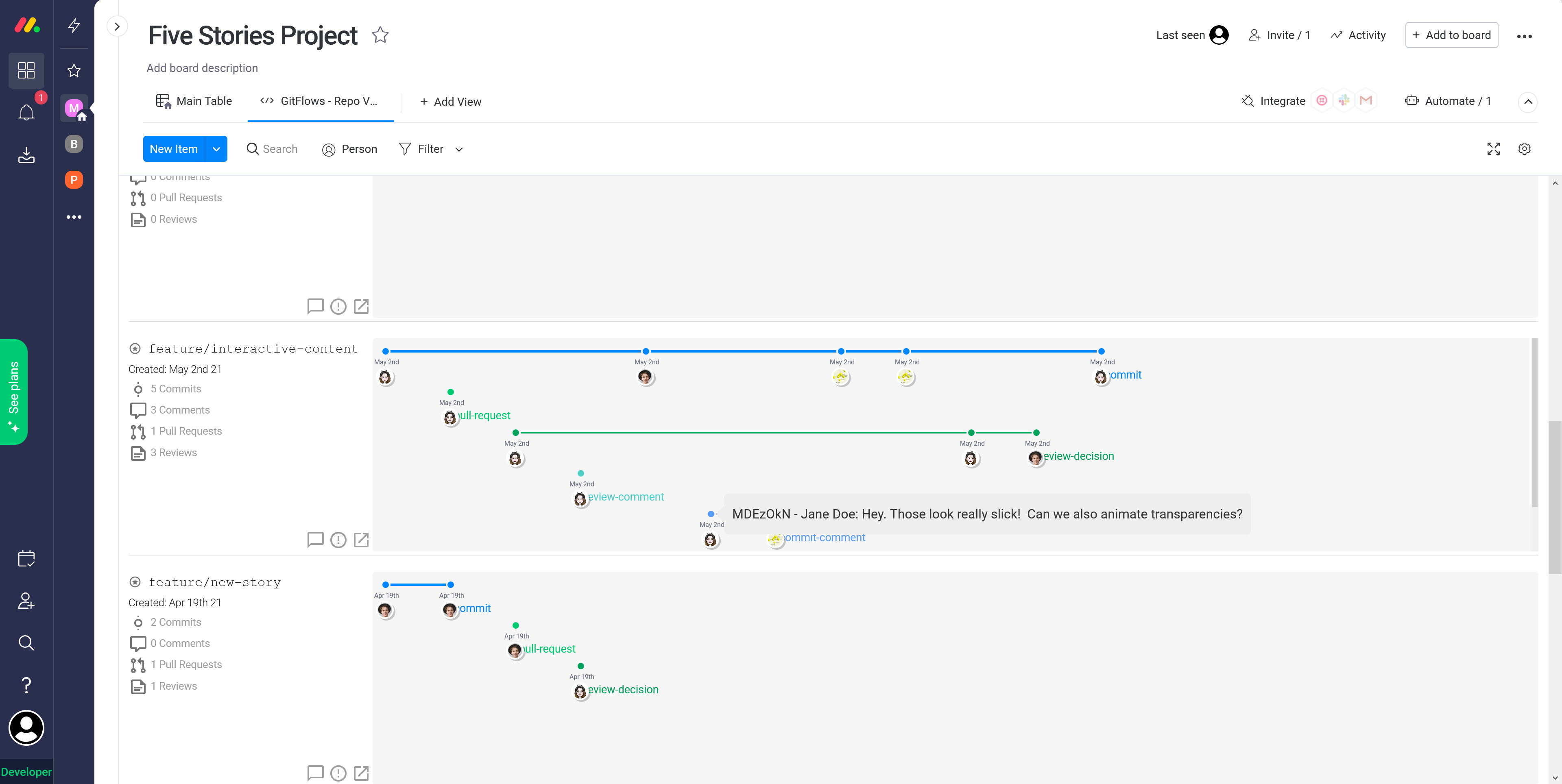Star the Five Stories Project board
Viewport: 1562px width, 784px height.
point(380,35)
